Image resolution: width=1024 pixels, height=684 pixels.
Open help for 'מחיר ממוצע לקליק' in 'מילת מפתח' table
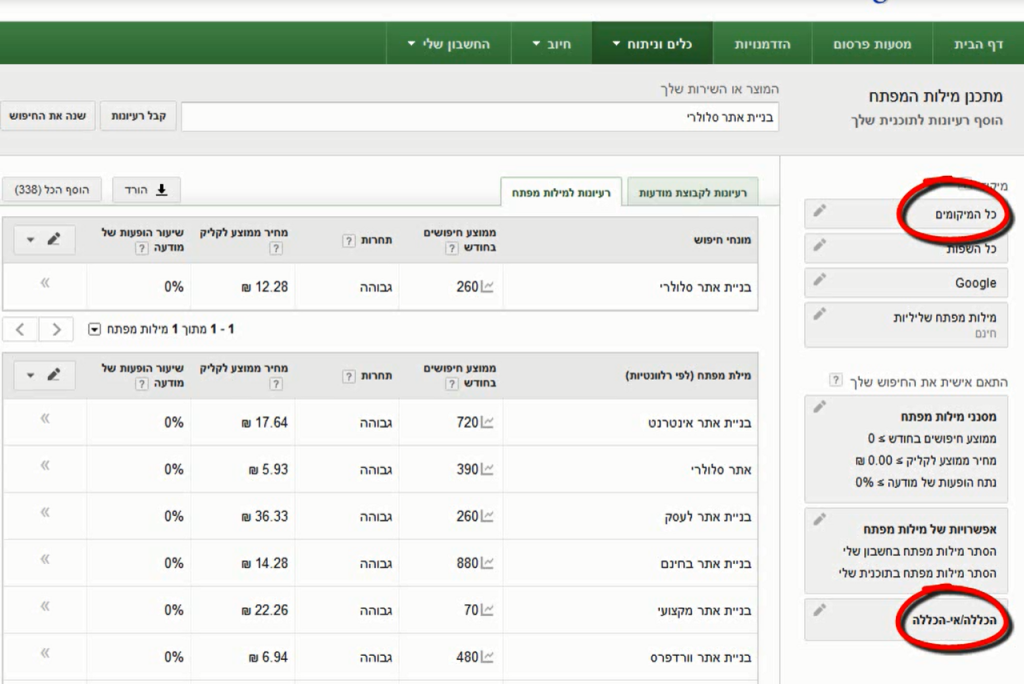pos(276,383)
